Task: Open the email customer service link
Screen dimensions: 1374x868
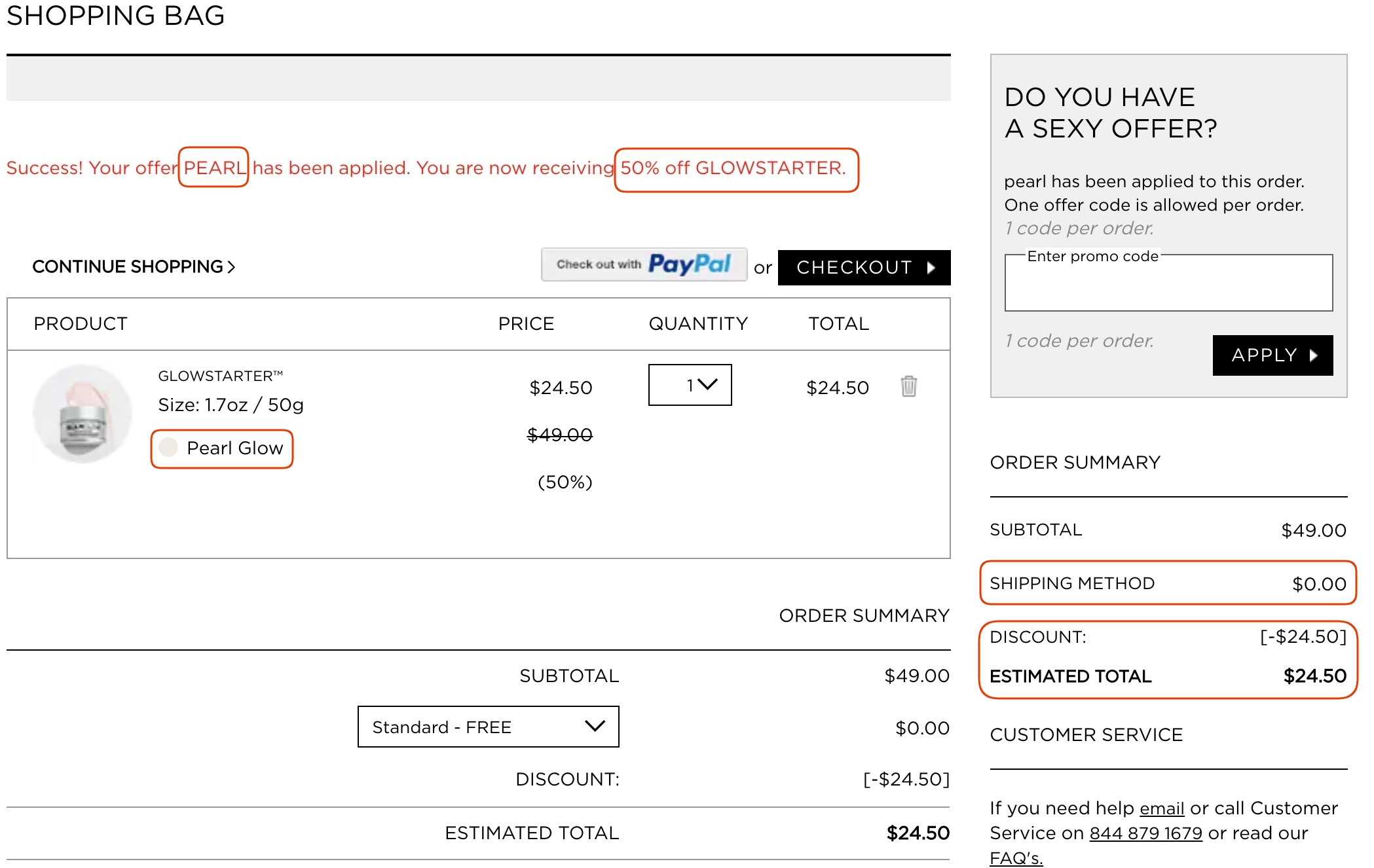Action: tap(1162, 808)
